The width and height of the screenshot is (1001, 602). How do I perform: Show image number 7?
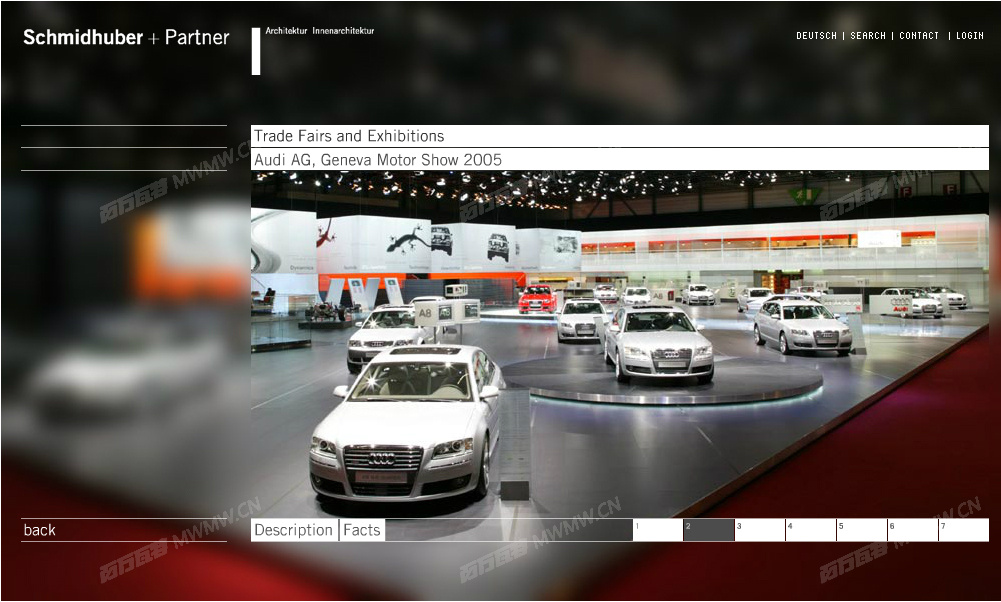coord(964,530)
